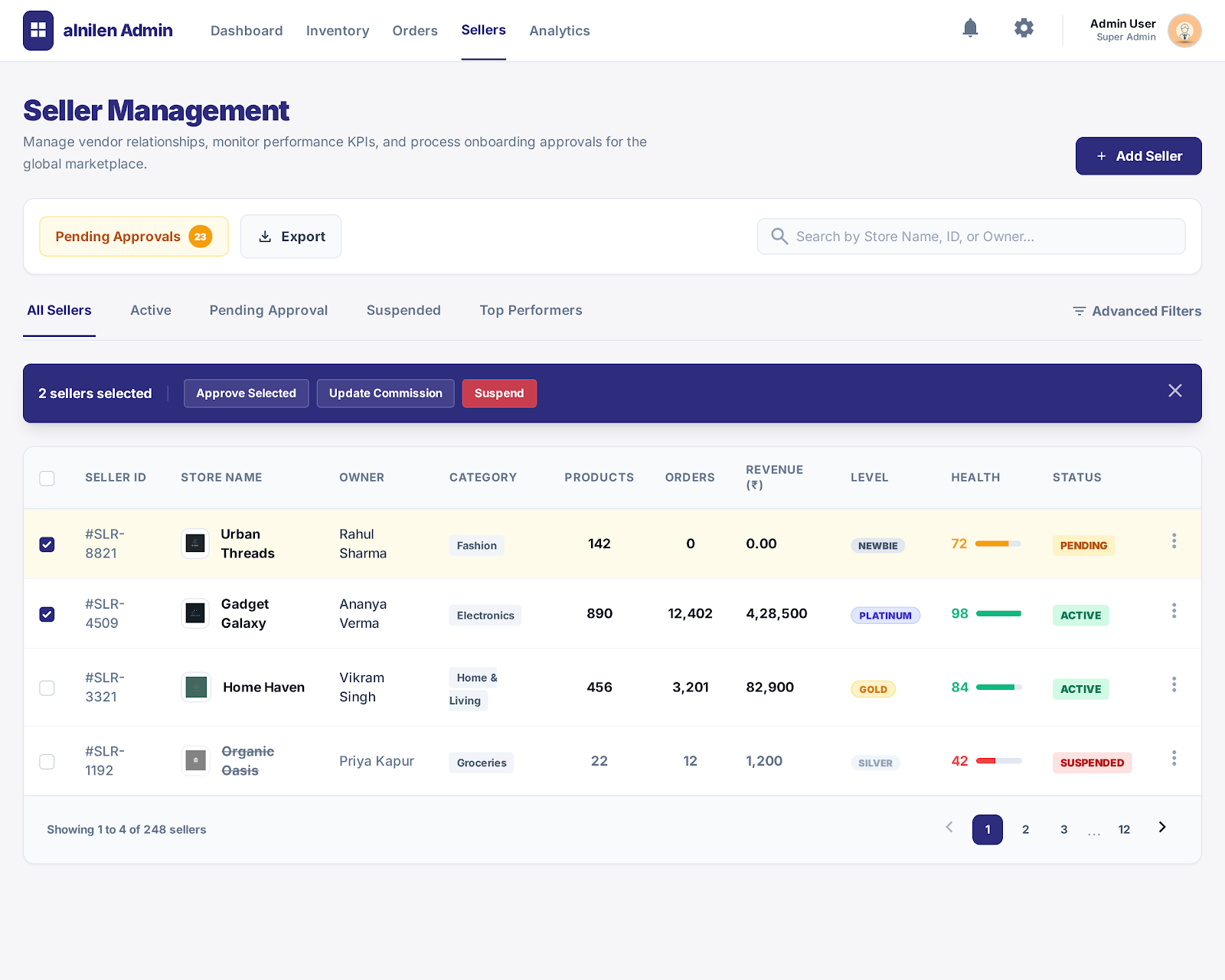Open notifications via the bell icon
Image resolution: width=1225 pixels, height=980 pixels.
pos(970,28)
